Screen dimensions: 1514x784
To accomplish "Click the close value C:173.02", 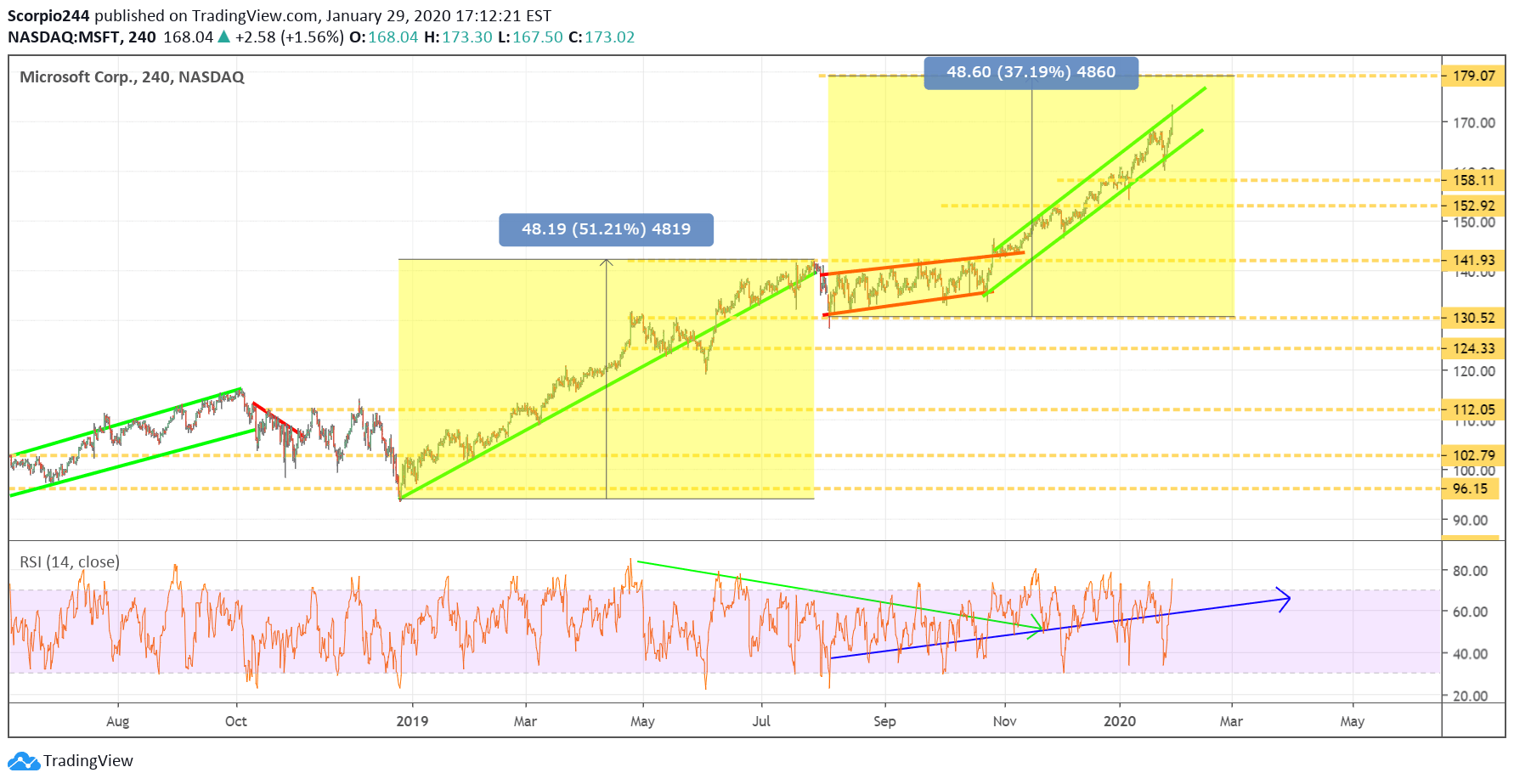I will click(x=602, y=37).
